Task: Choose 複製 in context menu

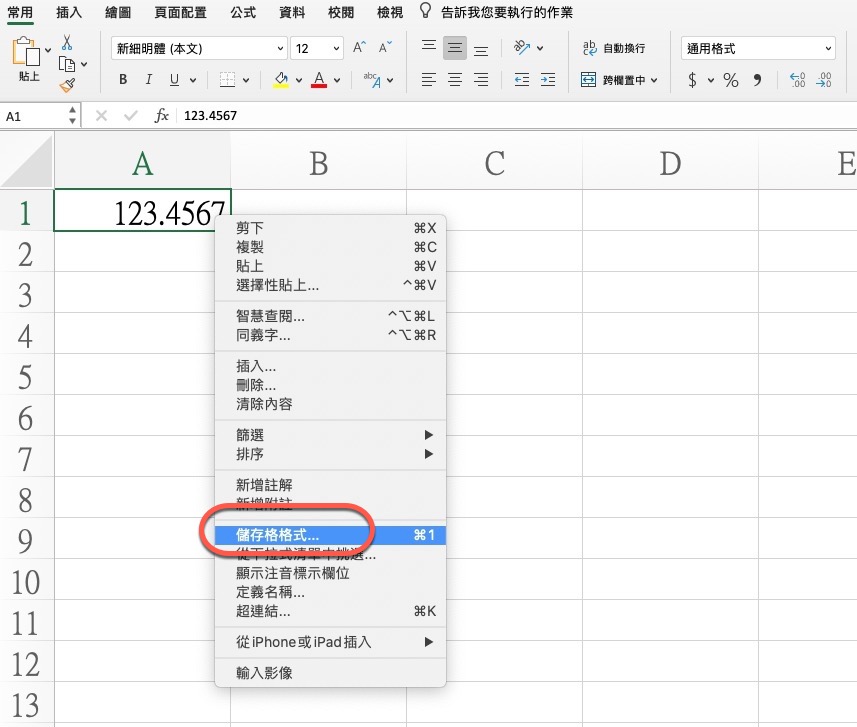Action: (330, 247)
